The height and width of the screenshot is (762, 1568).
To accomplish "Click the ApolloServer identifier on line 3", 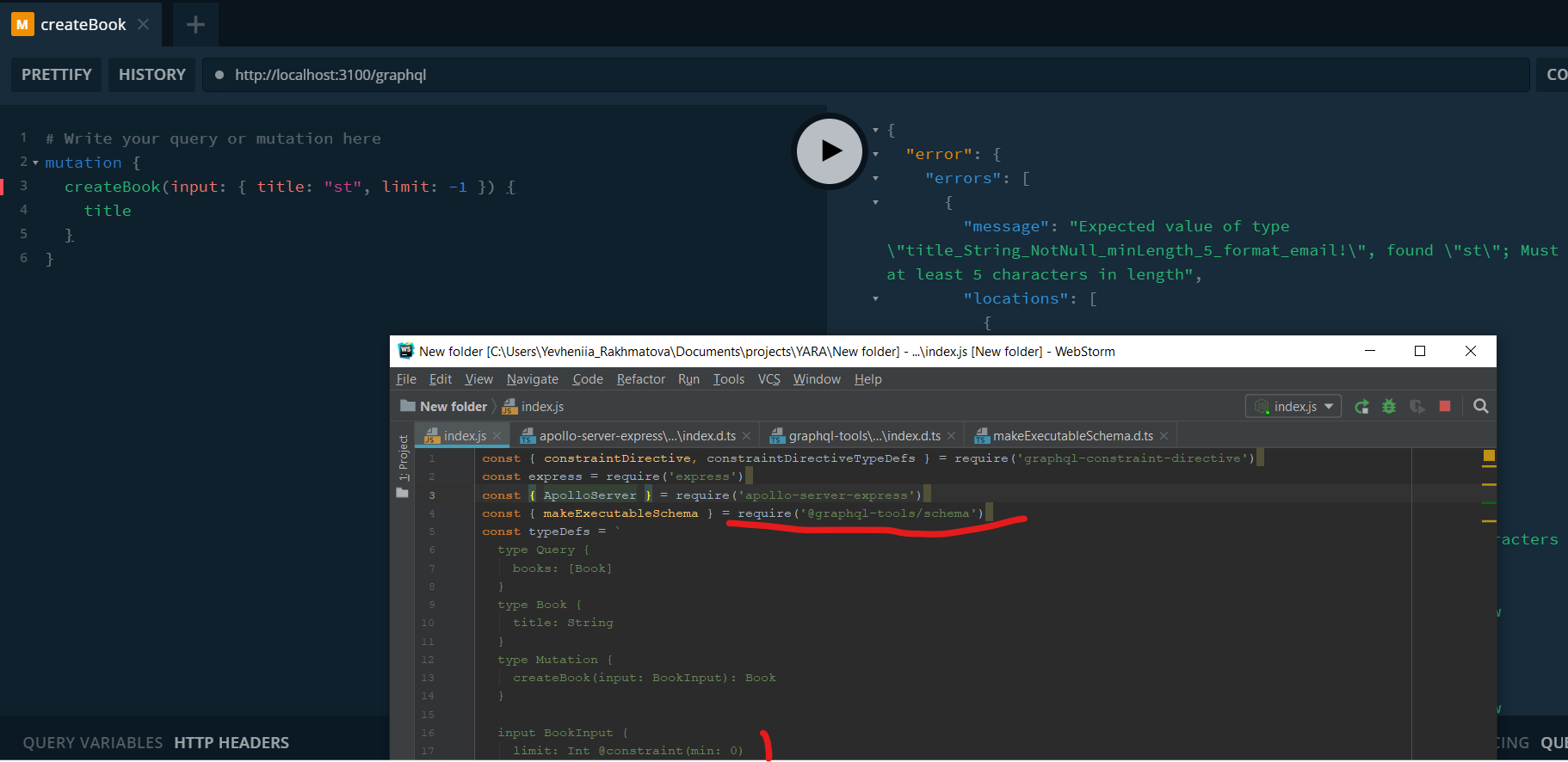I will (x=590, y=495).
